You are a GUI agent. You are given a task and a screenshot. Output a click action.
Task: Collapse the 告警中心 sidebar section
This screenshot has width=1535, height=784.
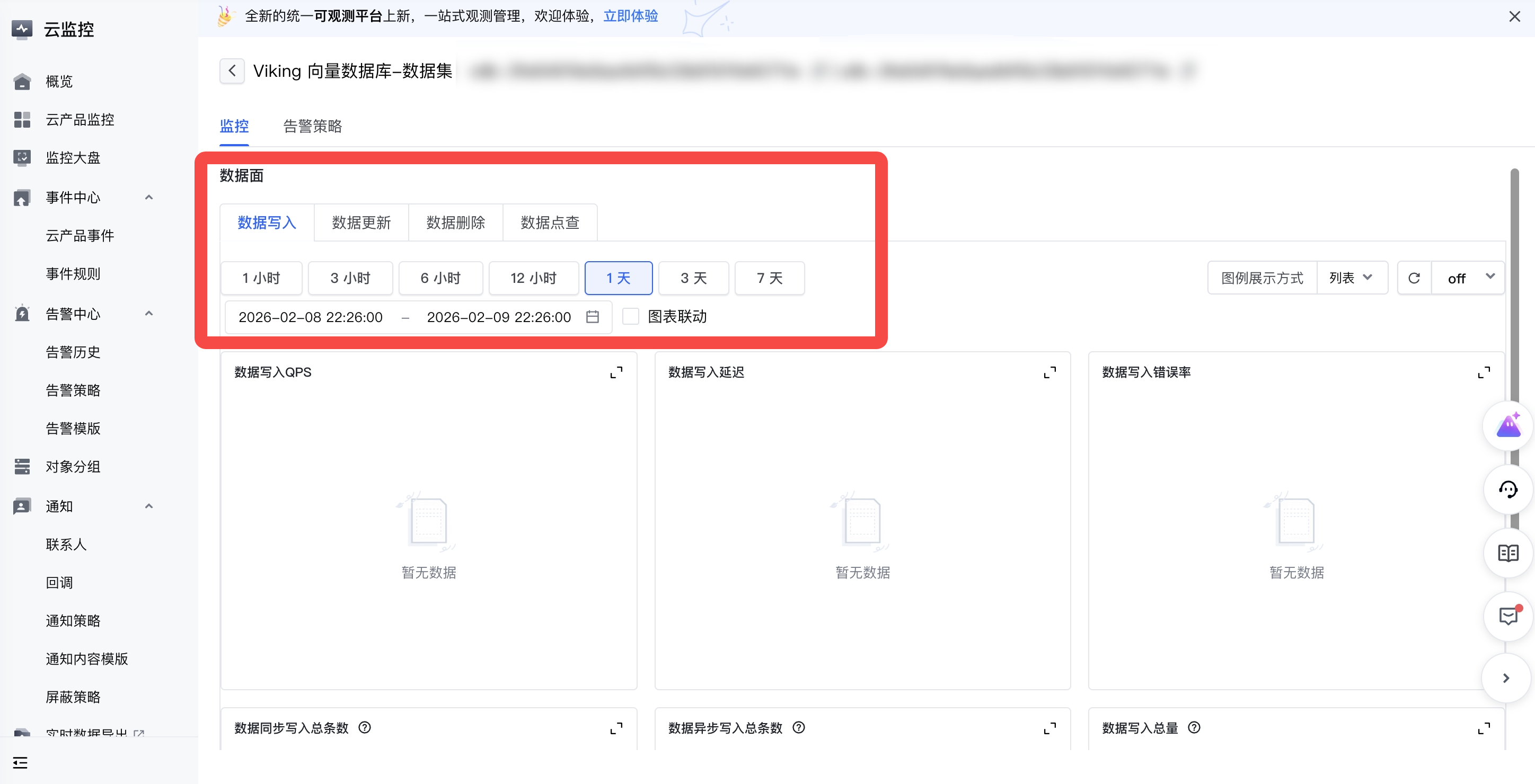click(149, 314)
